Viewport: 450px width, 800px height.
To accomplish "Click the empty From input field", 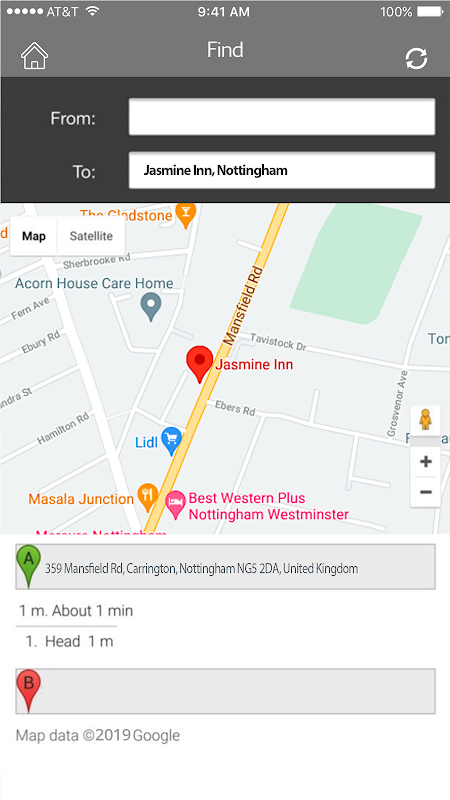I will pos(282,117).
